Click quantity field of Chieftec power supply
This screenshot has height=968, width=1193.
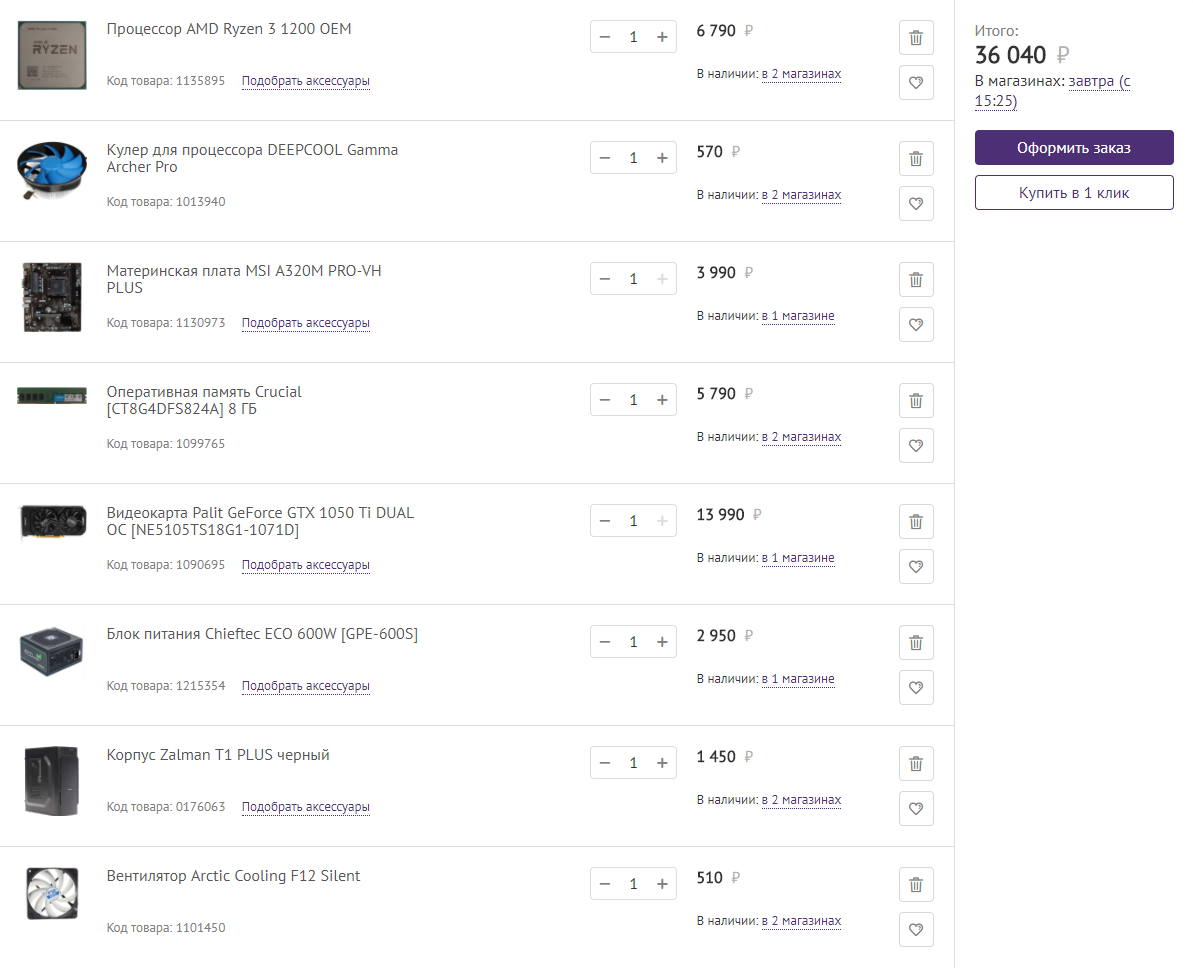[x=633, y=642]
